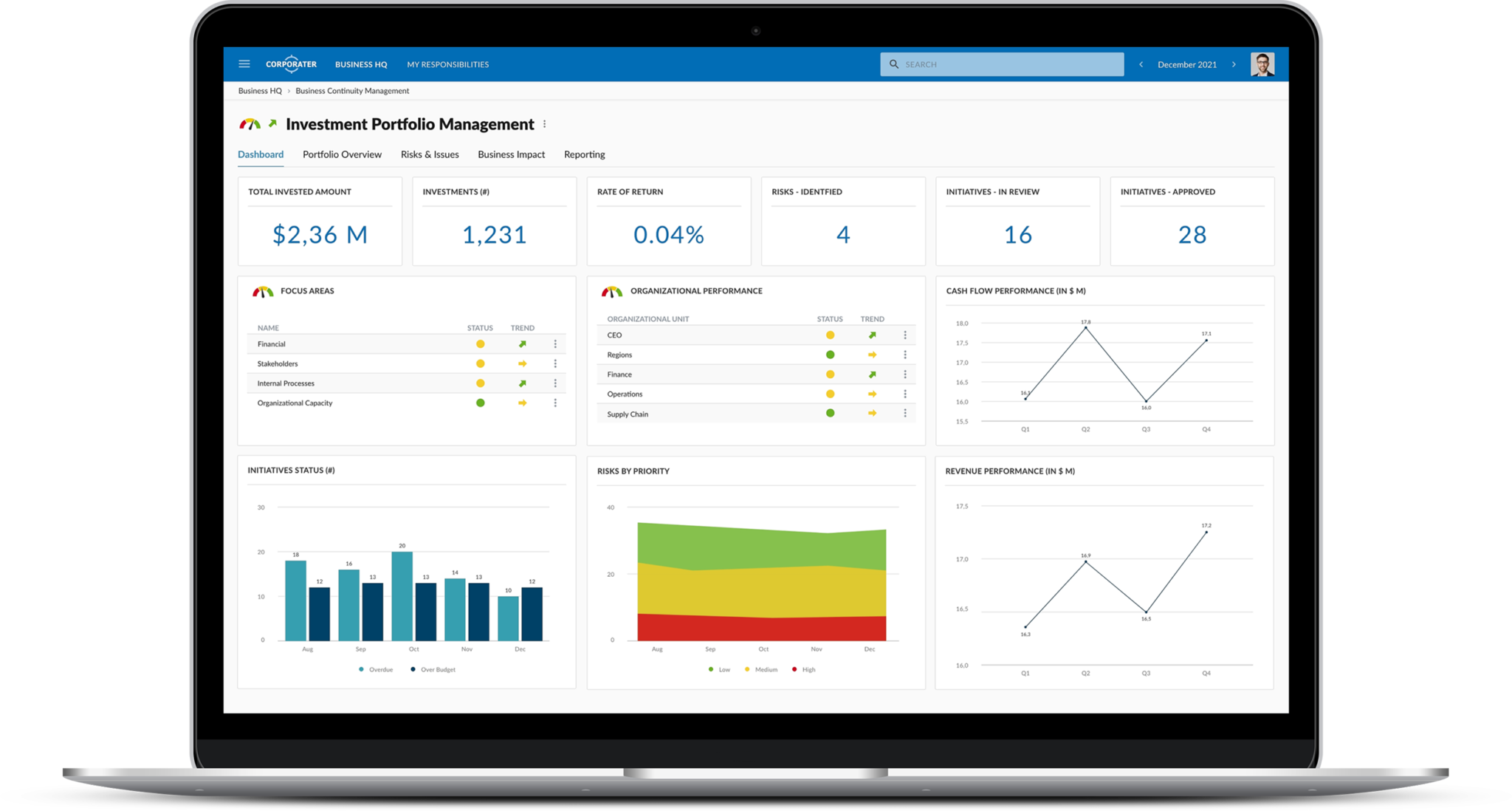Screen dimensions: 1512x811
Task: Click the Corporater logo
Action: [291, 64]
